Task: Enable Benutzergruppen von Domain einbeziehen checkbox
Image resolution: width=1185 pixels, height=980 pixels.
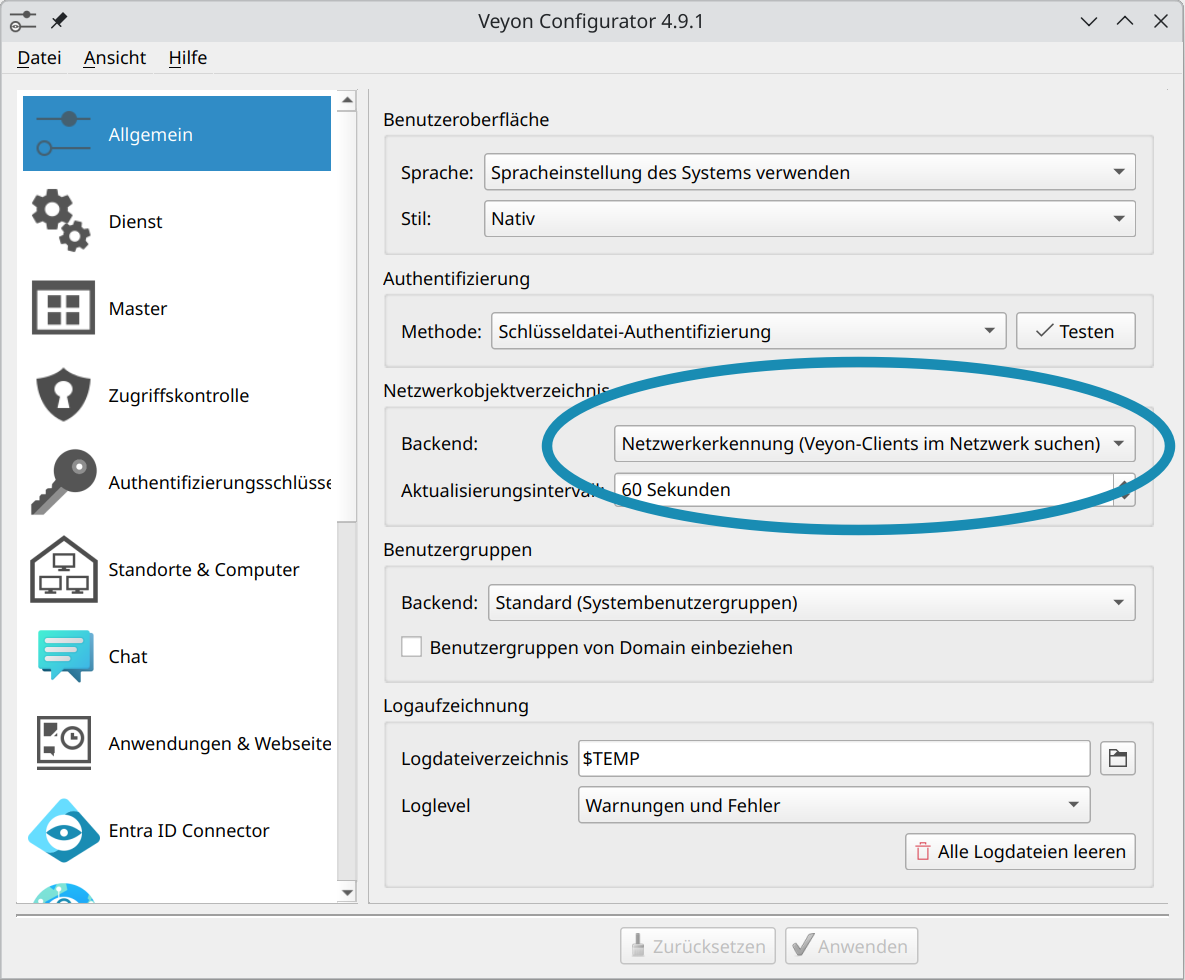Action: [411, 647]
